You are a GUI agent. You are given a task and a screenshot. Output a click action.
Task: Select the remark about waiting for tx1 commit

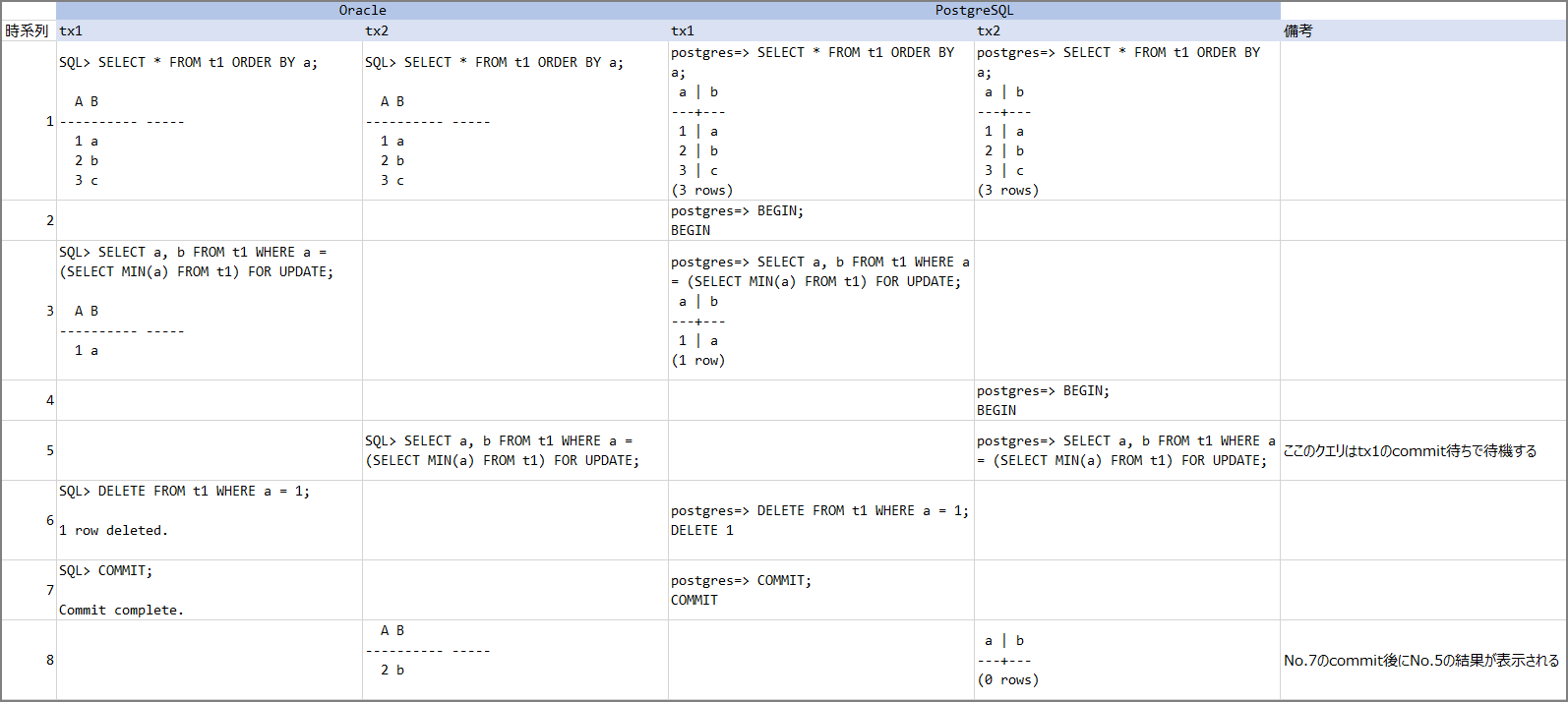[1421, 450]
